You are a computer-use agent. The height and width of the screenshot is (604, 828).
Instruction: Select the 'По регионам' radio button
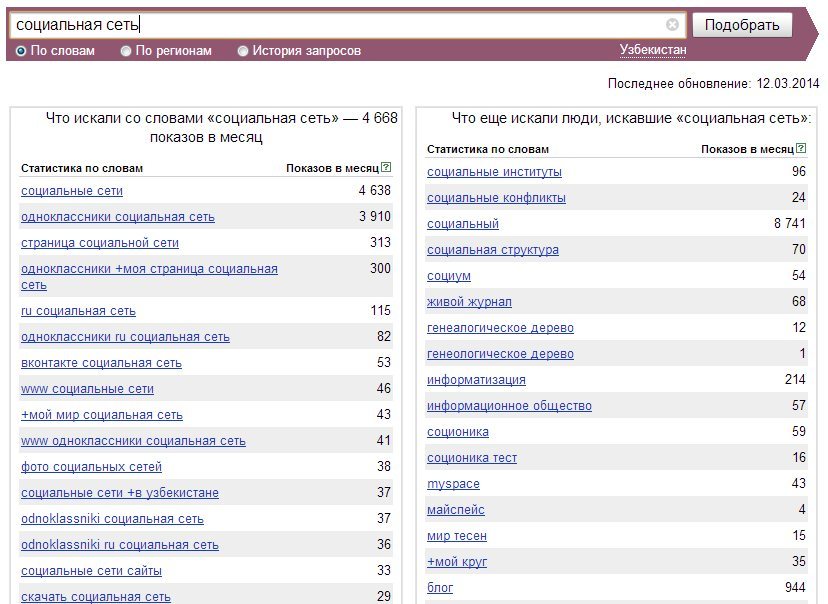tap(126, 51)
